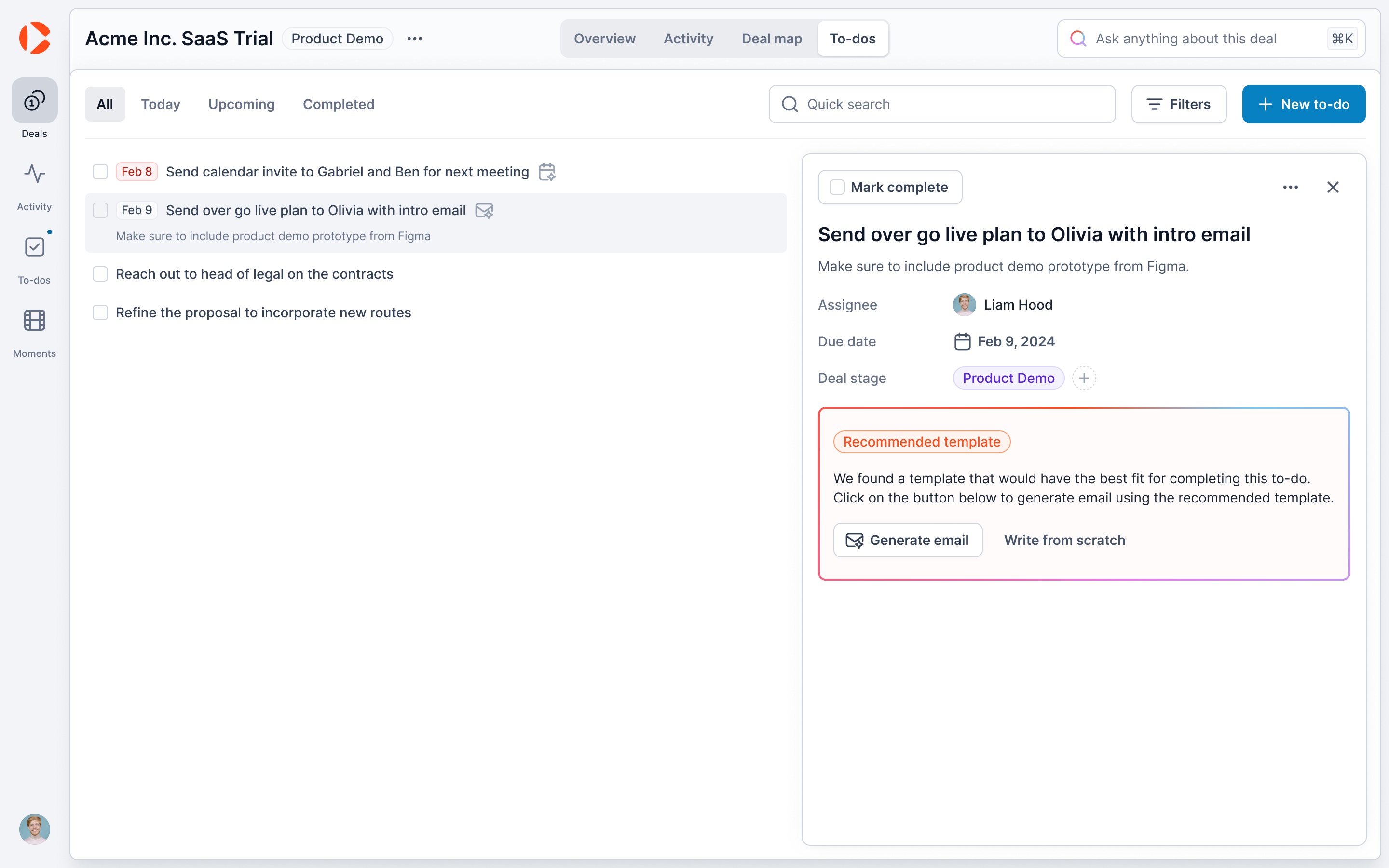
Task: Show the Completed to-dos filter
Action: [x=339, y=104]
